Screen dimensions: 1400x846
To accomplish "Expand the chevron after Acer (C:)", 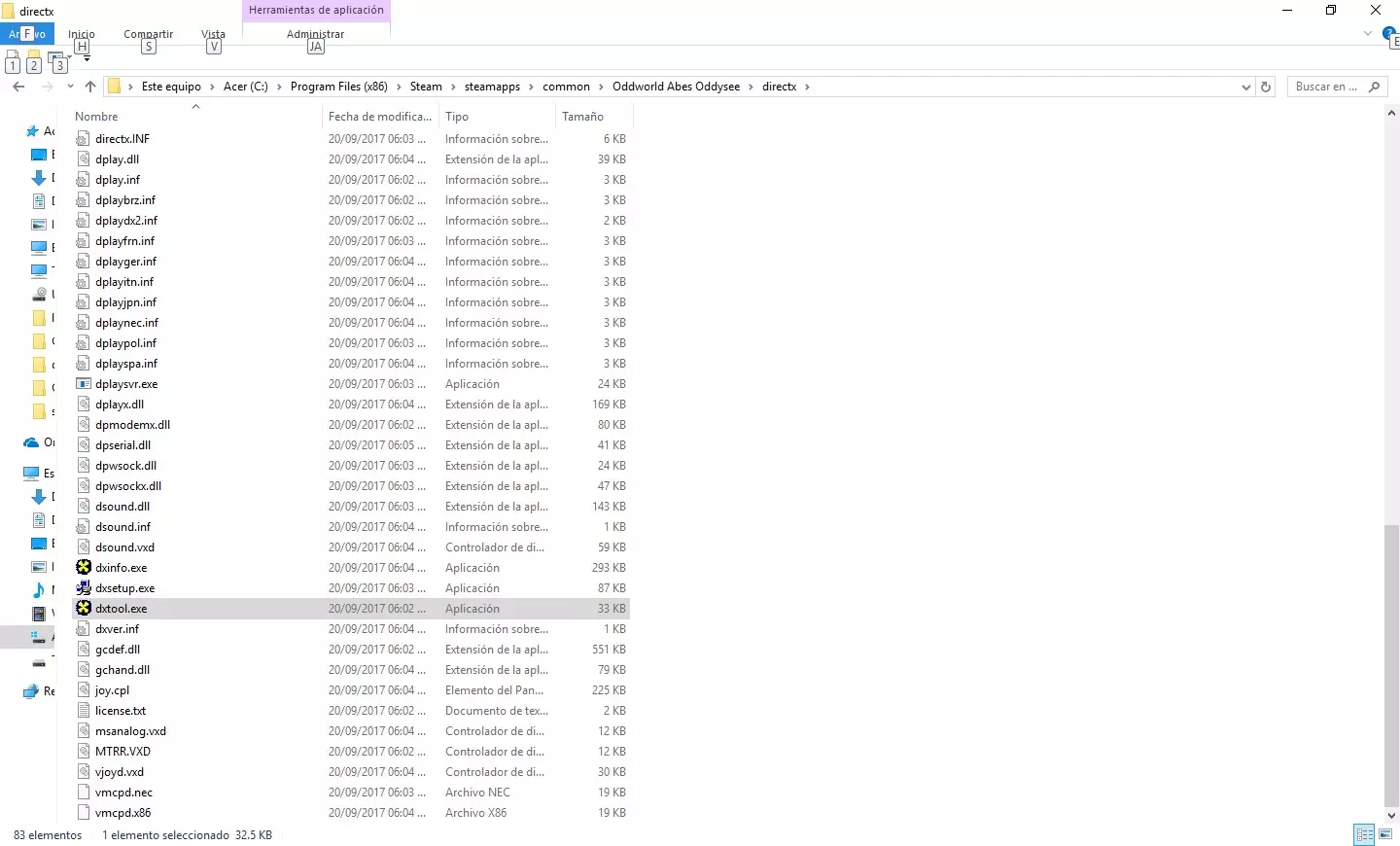I will point(279,87).
